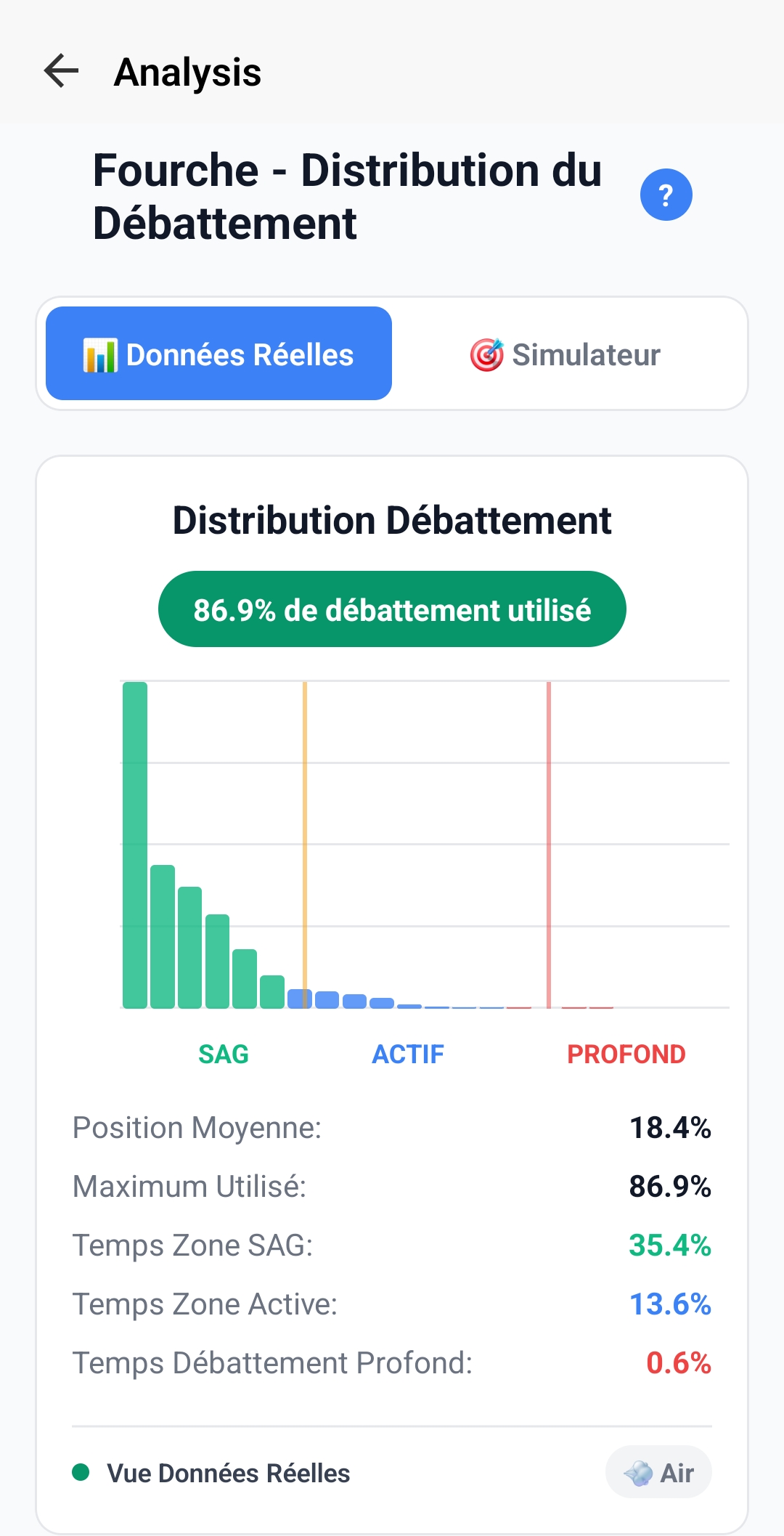Screen dimensions: 784x1536
Task: Tap the cloud icon in Air chip
Action: (638, 1473)
